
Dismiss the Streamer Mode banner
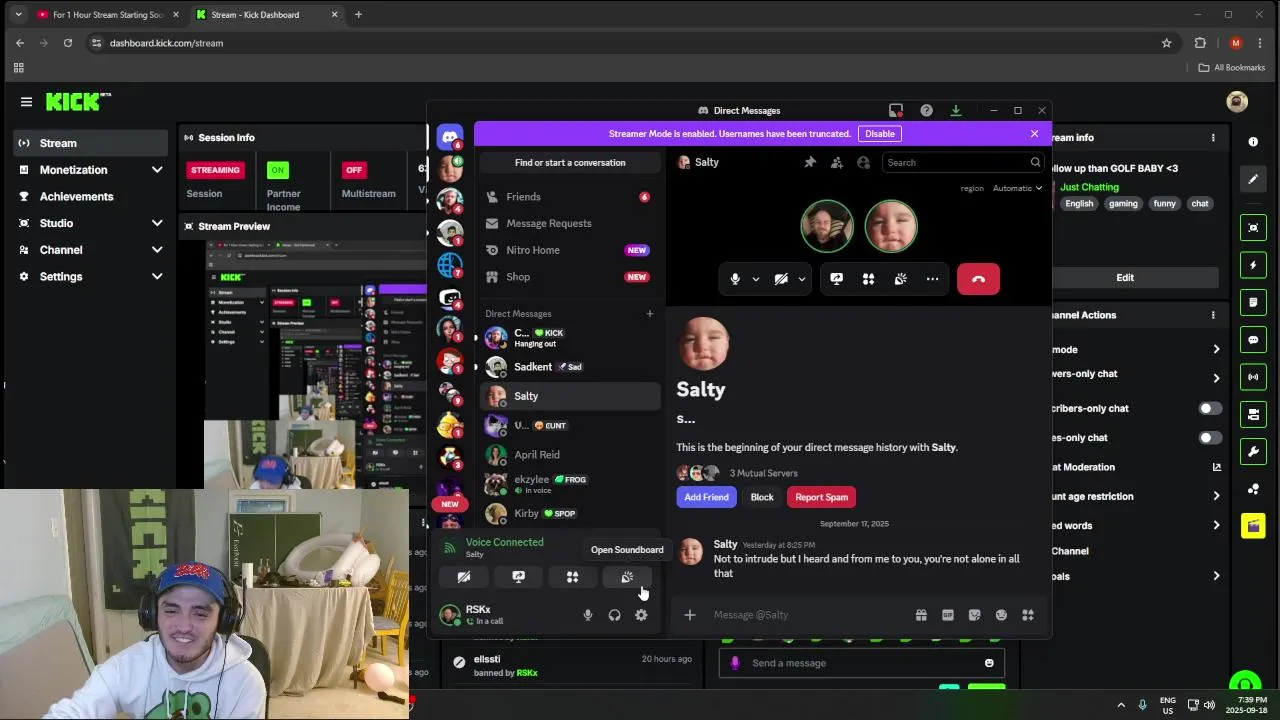pyautogui.click(x=1034, y=133)
